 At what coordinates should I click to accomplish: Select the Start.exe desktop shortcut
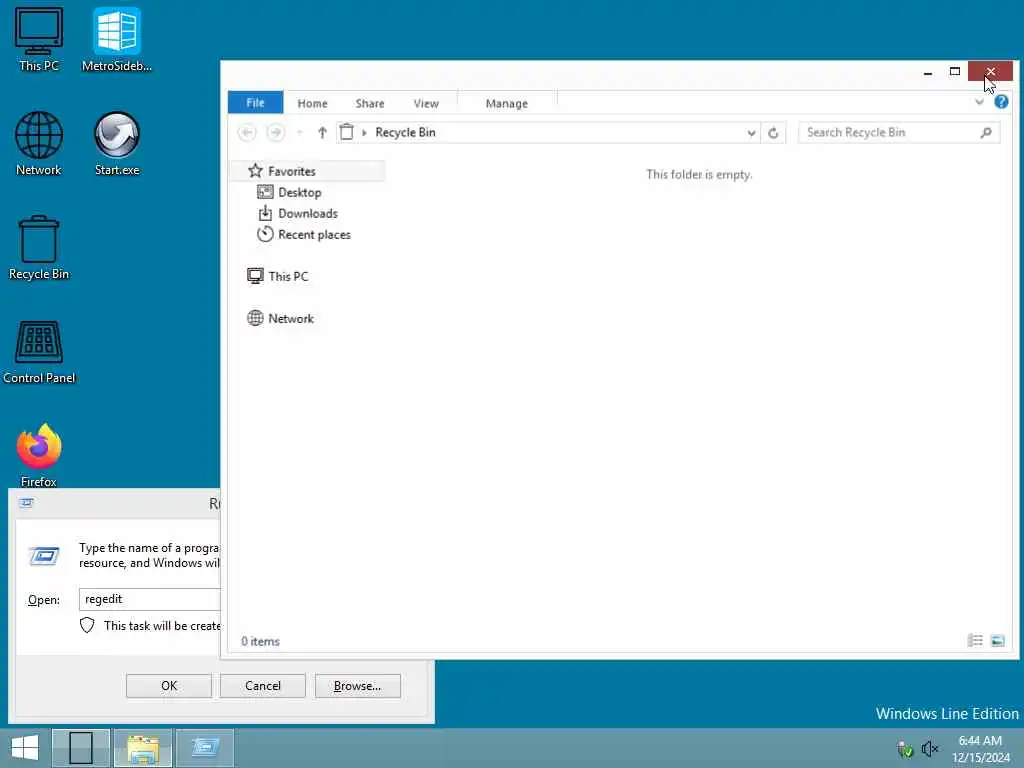117,144
